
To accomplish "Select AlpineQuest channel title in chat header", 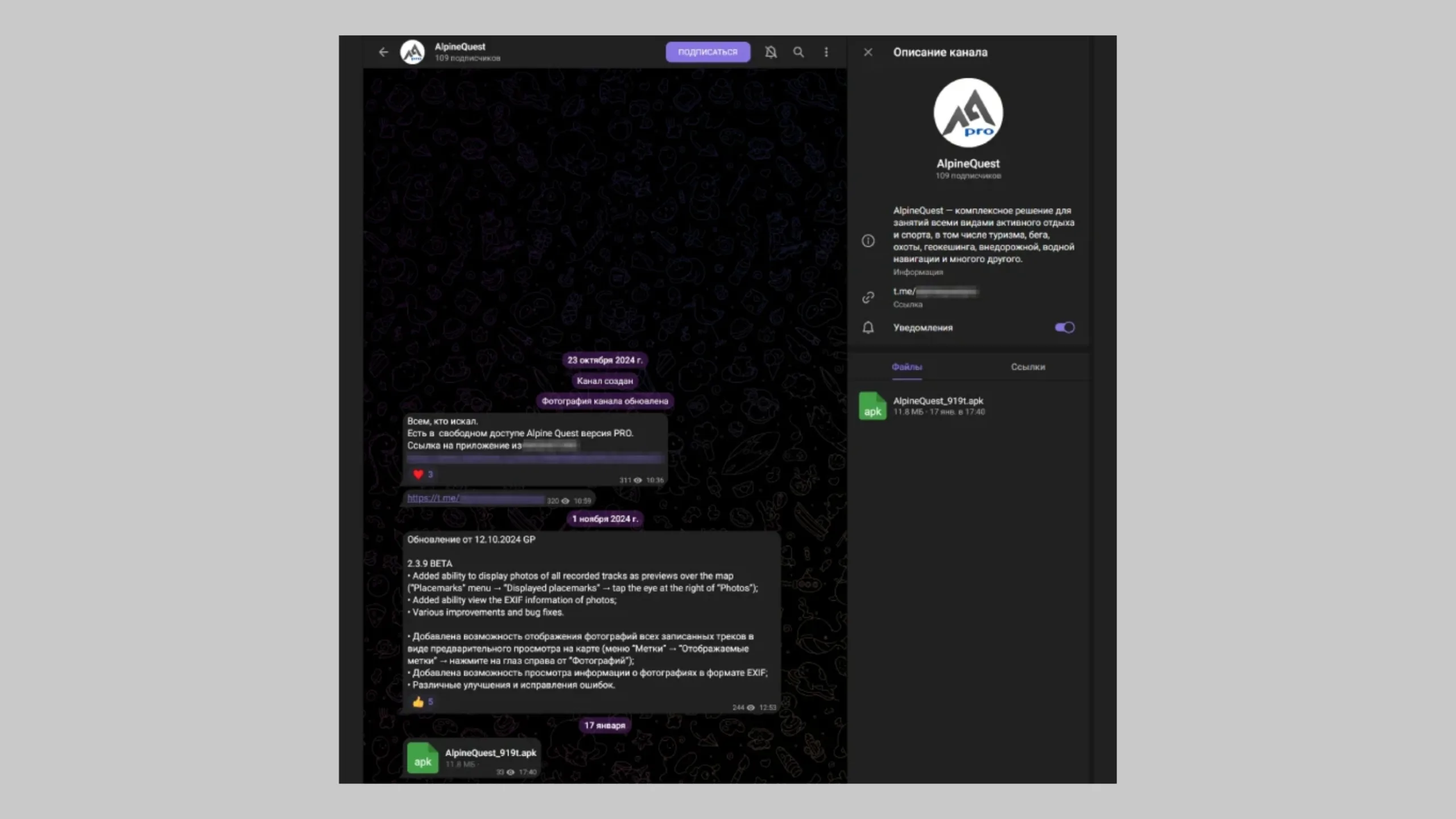I will [x=460, y=47].
